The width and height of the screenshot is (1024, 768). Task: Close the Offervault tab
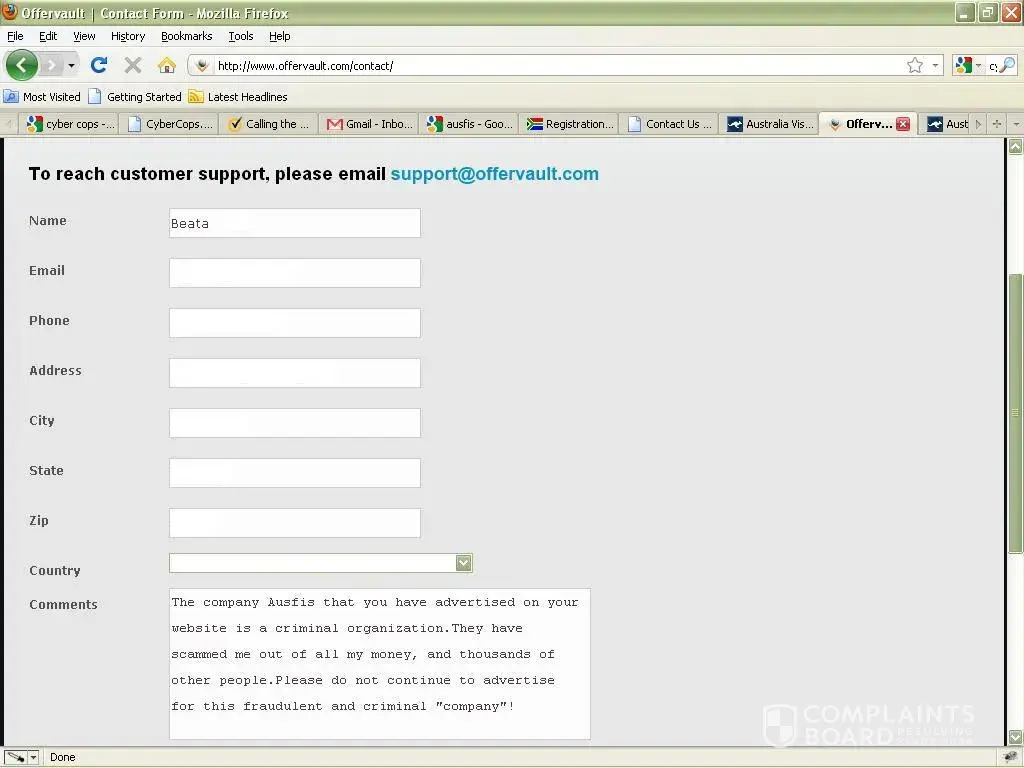pos(903,124)
